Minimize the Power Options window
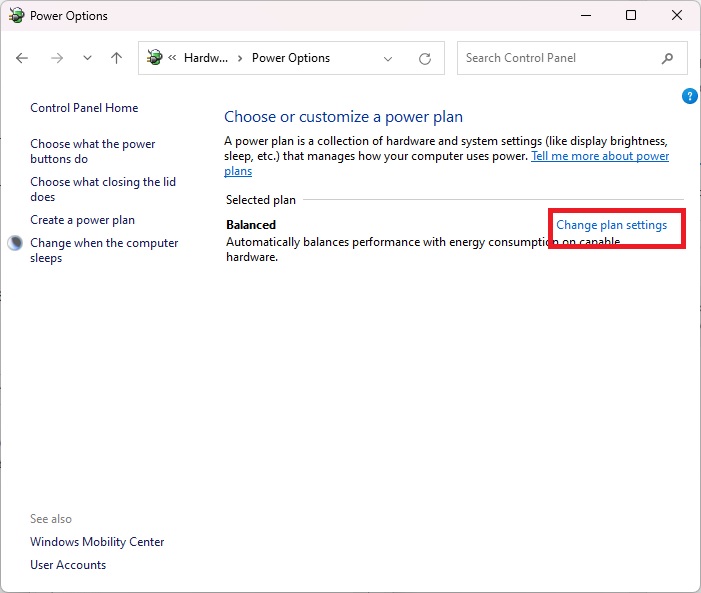 click(x=586, y=15)
